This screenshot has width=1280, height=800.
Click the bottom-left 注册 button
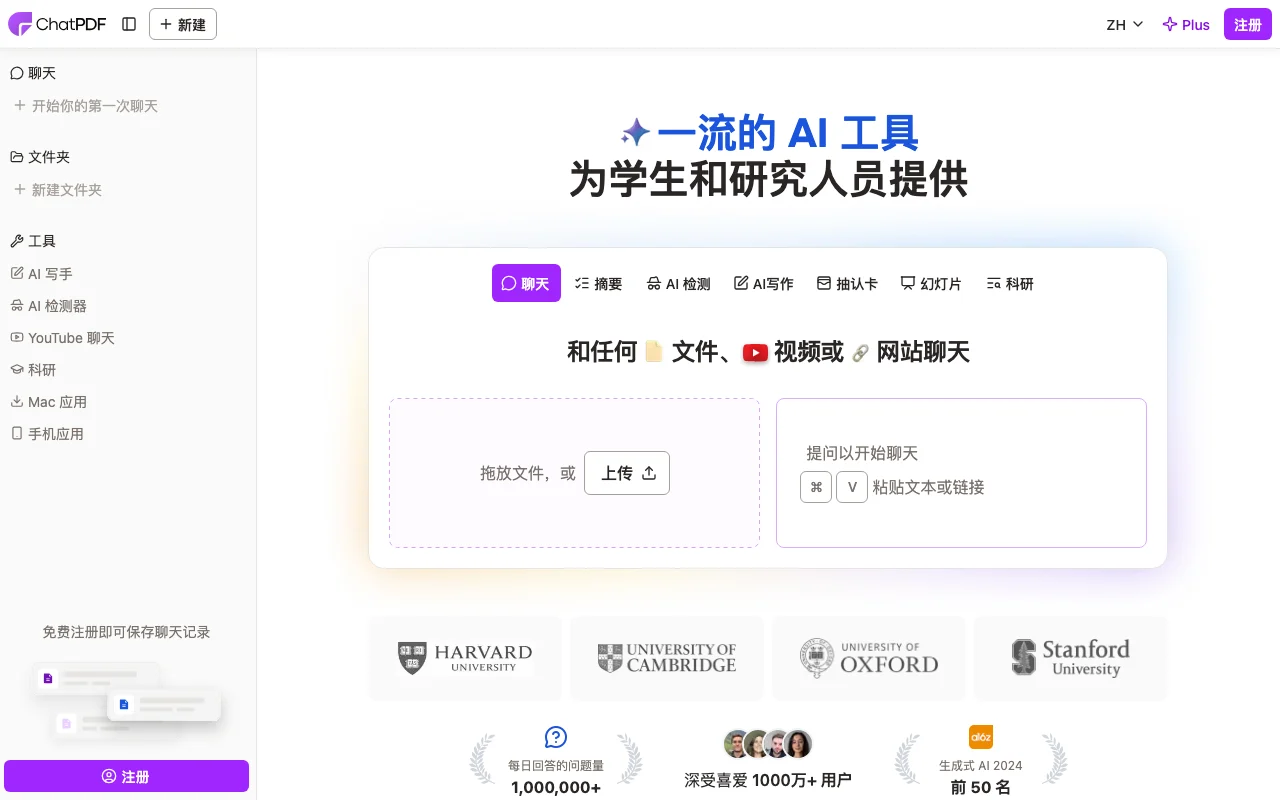[x=126, y=776]
